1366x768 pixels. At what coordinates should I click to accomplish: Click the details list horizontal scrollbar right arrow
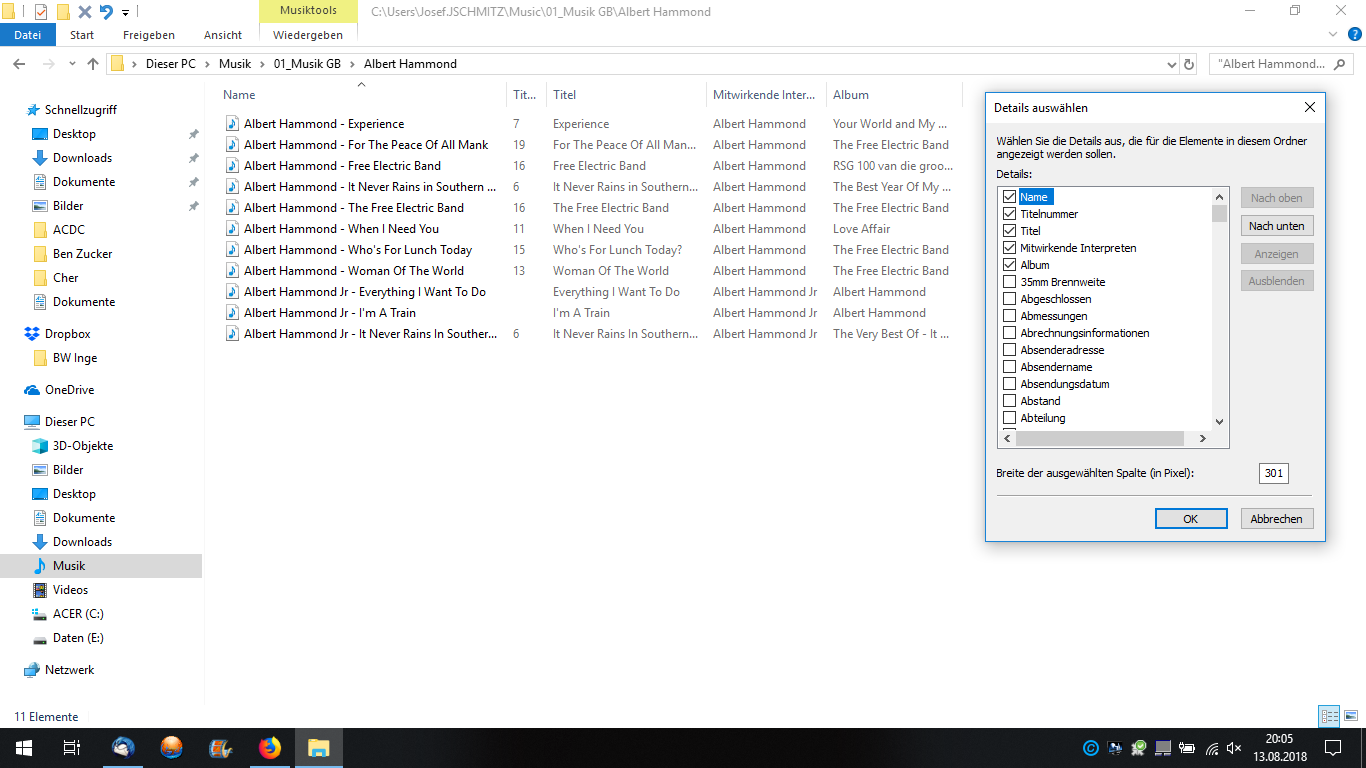[1203, 439]
